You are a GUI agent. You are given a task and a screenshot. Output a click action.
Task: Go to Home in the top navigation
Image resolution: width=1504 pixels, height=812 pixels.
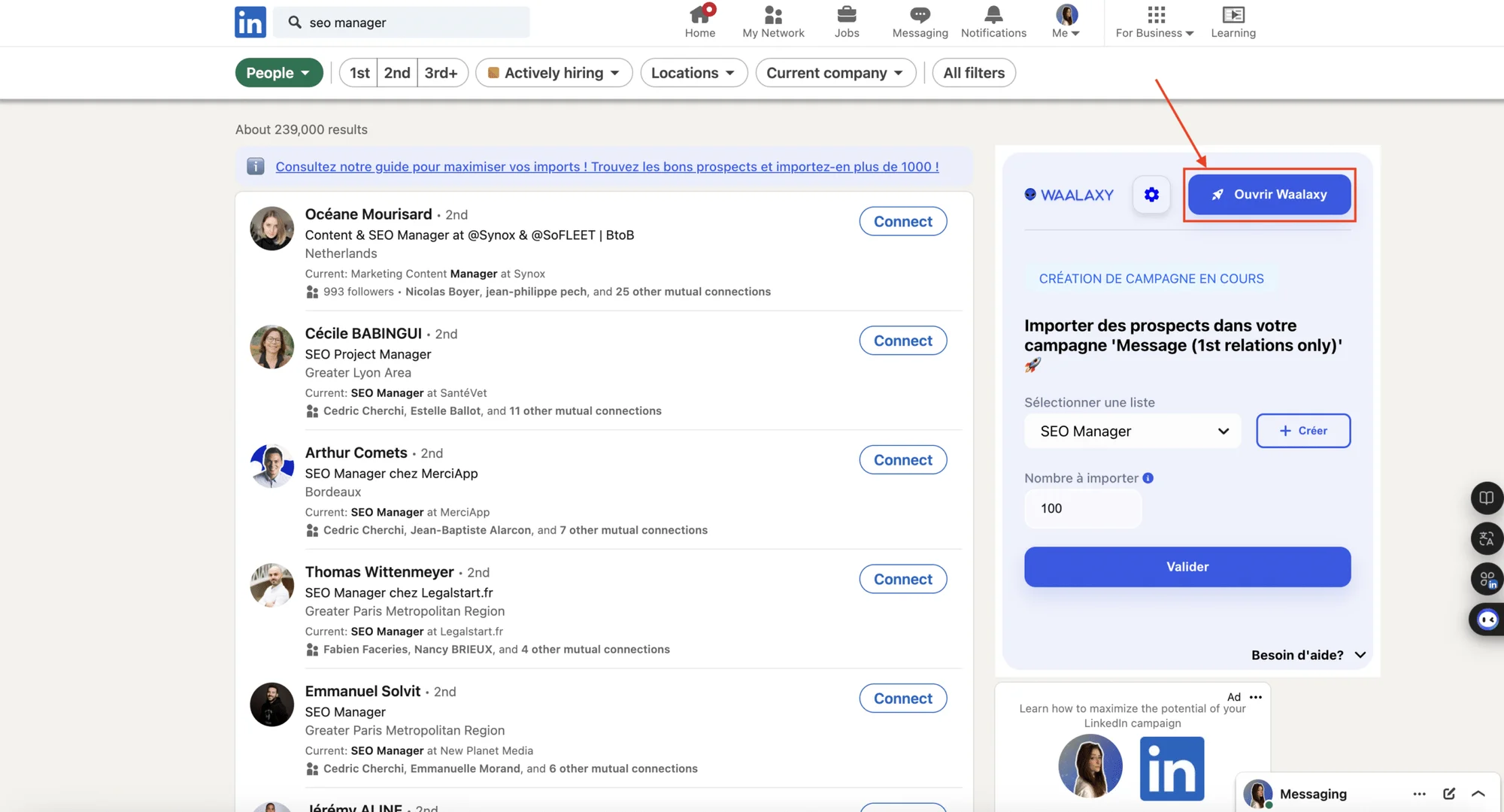[x=700, y=22]
